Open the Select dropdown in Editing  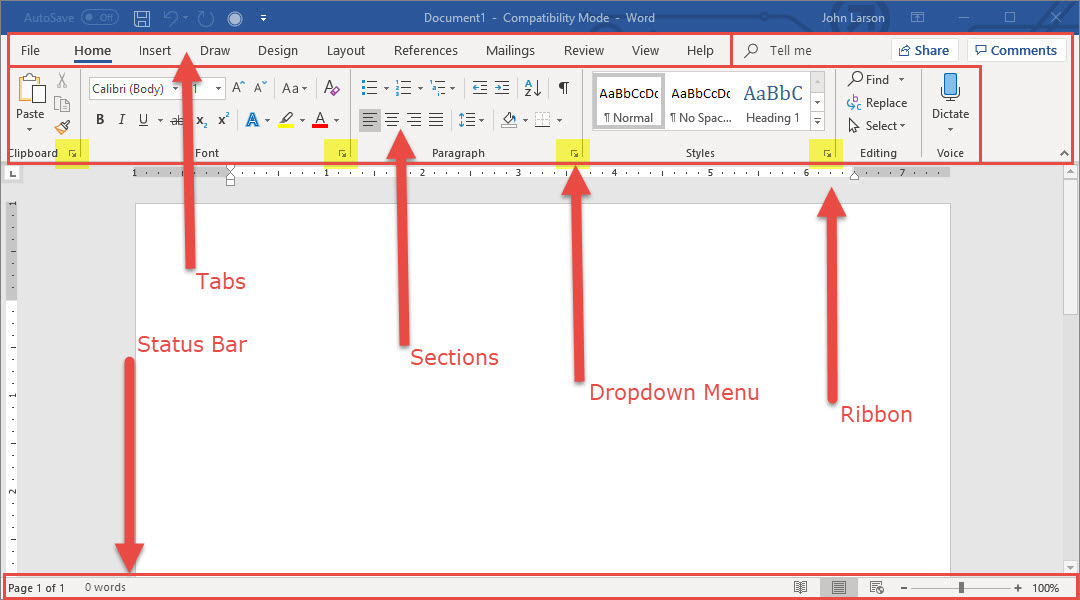tap(877, 126)
